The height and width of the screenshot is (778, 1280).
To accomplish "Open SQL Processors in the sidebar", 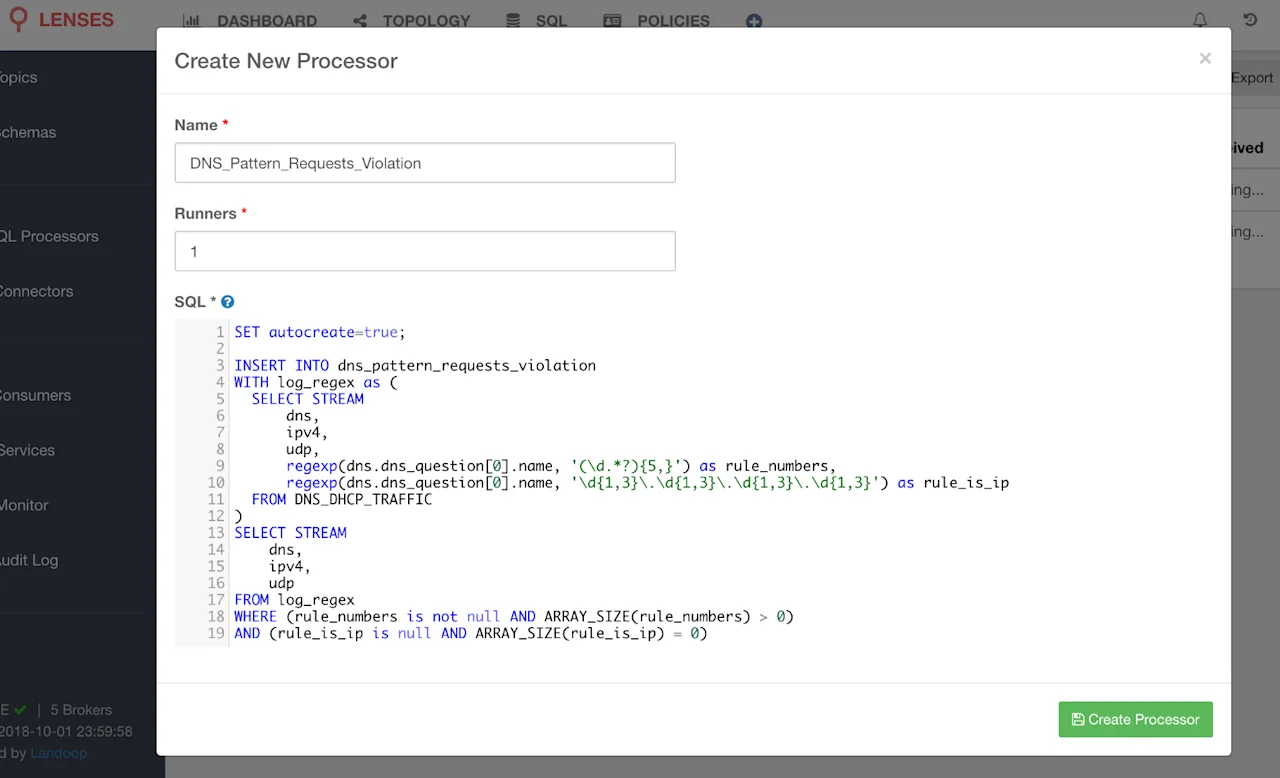I will 50,236.
